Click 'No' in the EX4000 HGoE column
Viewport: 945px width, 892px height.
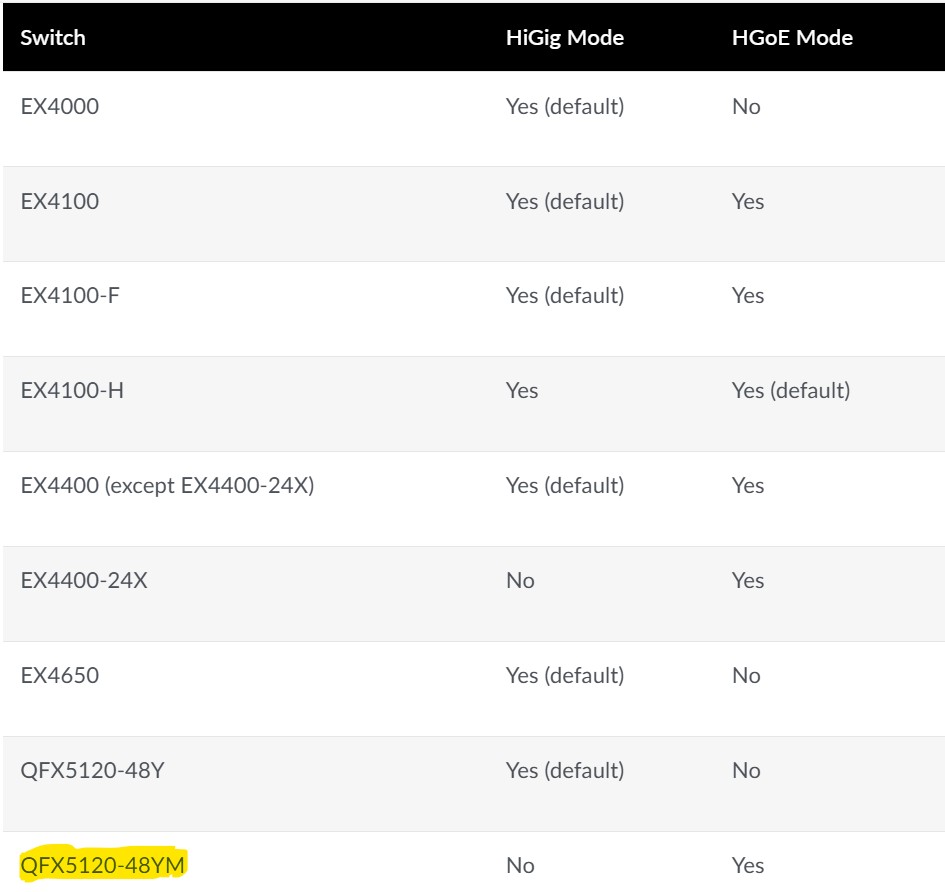click(746, 106)
